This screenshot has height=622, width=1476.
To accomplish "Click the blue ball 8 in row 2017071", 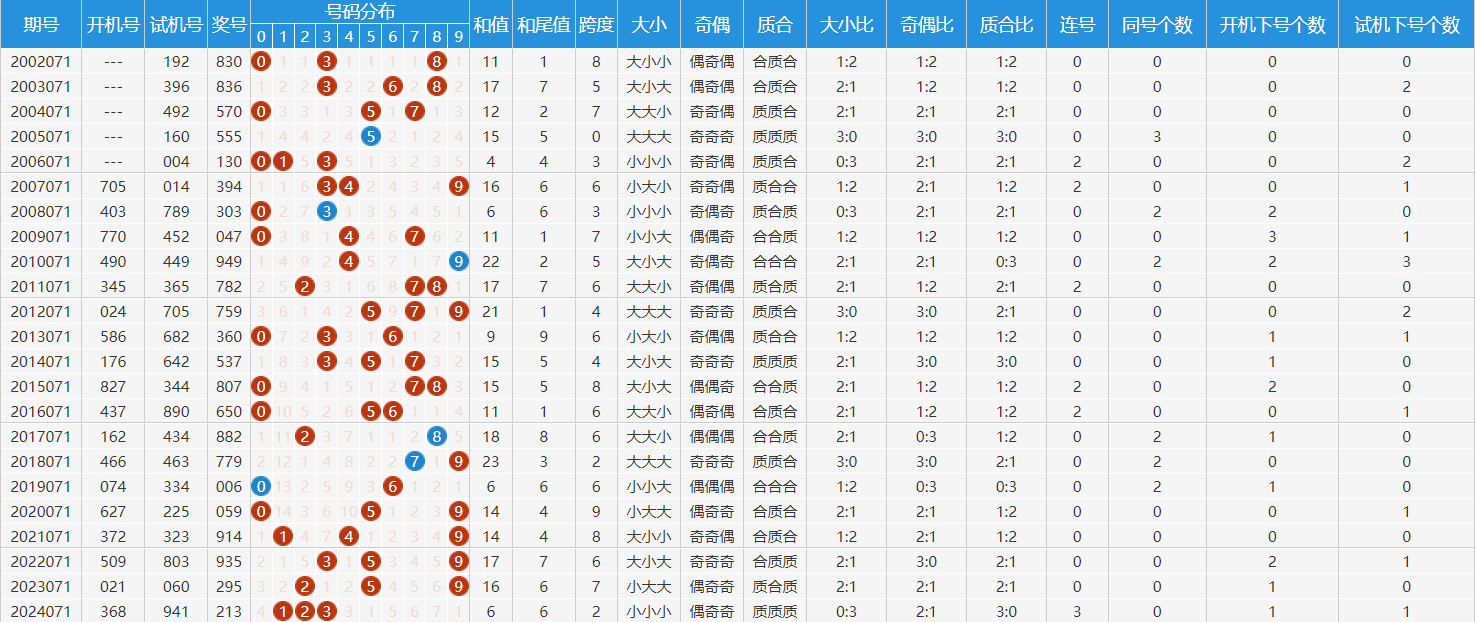I will click(437, 436).
